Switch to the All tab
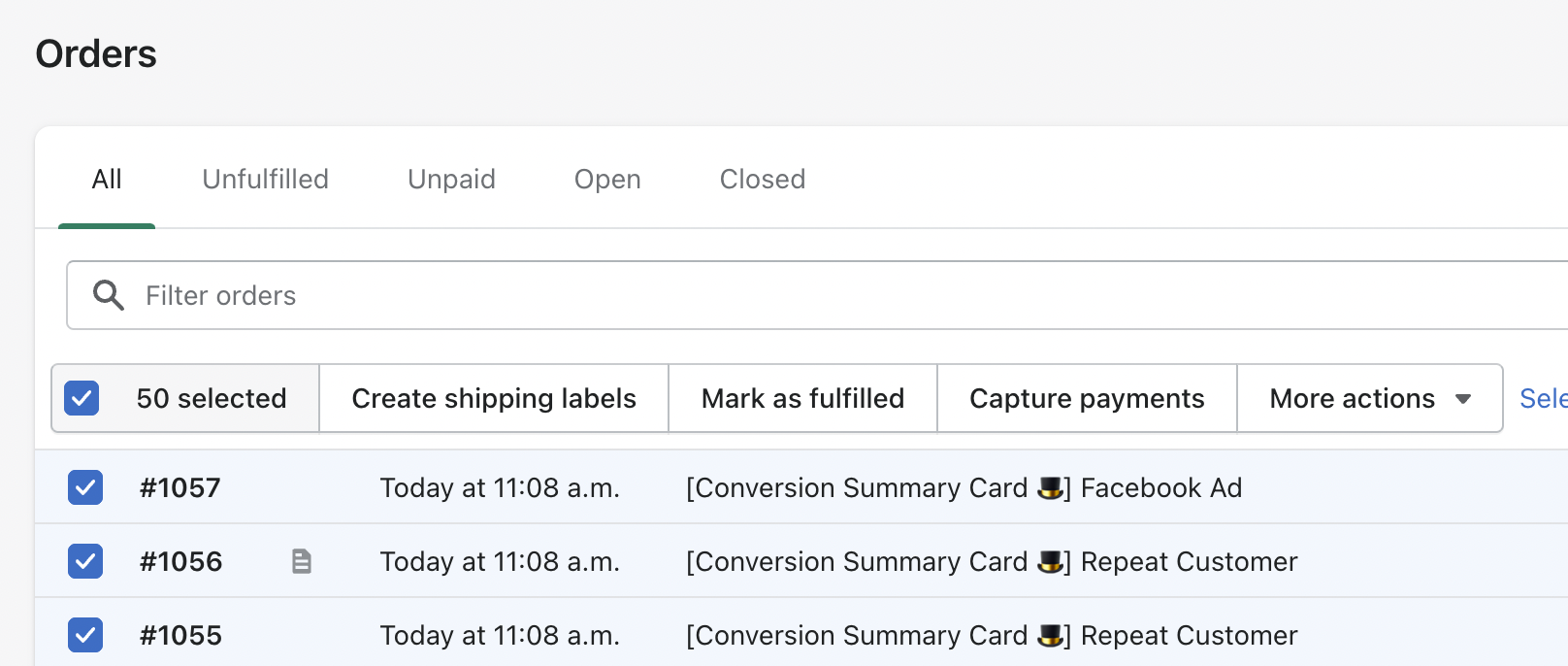The height and width of the screenshot is (666, 1568). [107, 180]
